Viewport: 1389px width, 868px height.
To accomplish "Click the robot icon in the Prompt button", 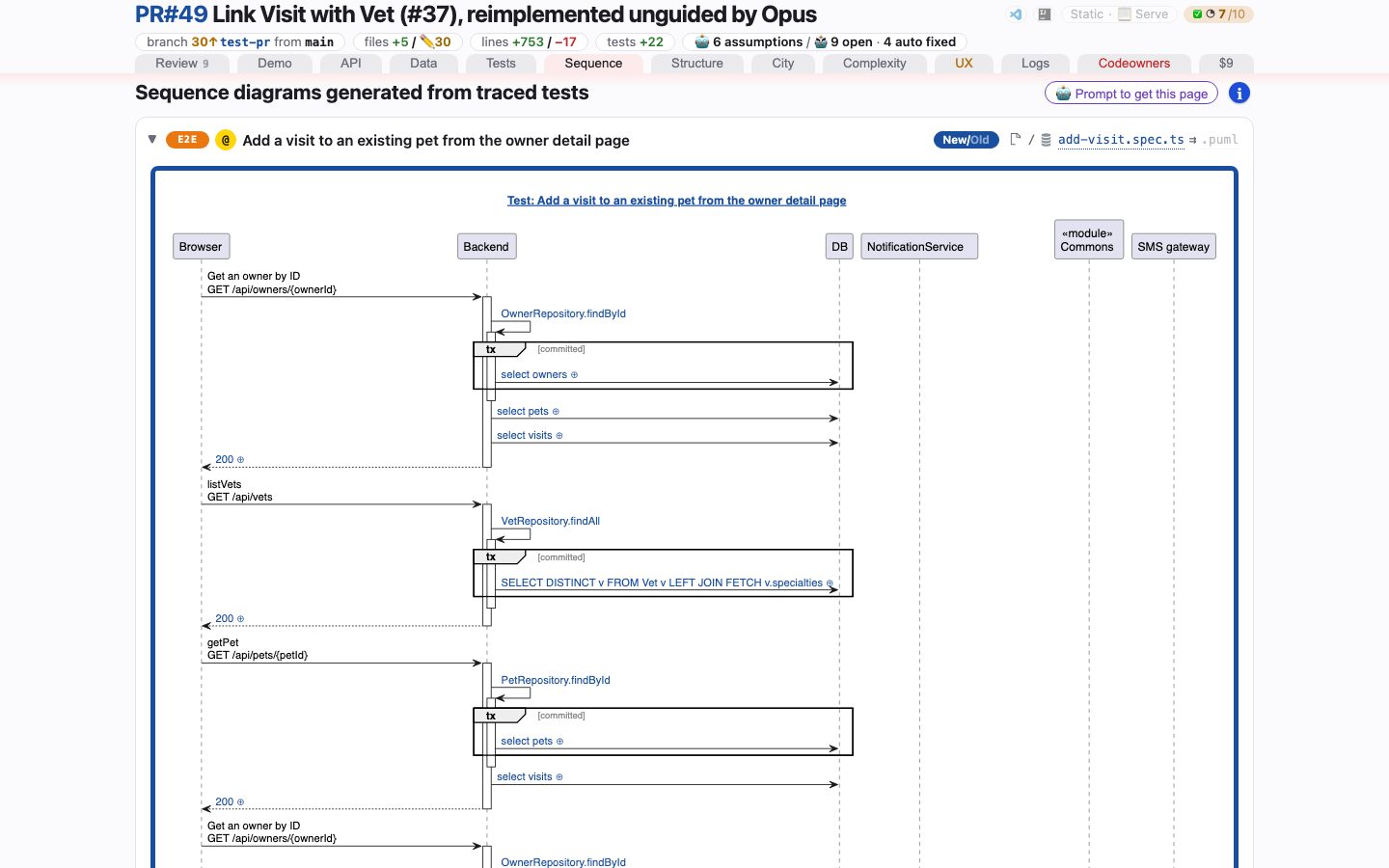I will tap(1063, 94).
